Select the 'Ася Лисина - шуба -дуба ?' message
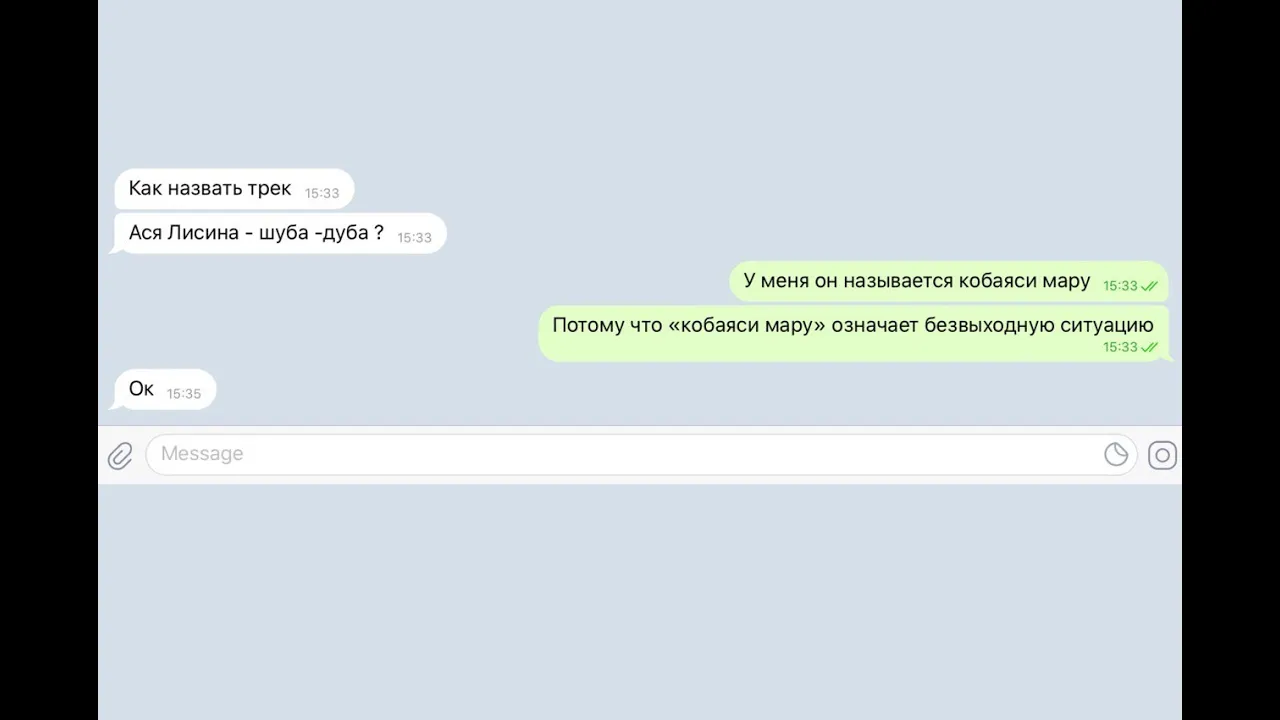The image size is (1280, 720). tap(280, 233)
